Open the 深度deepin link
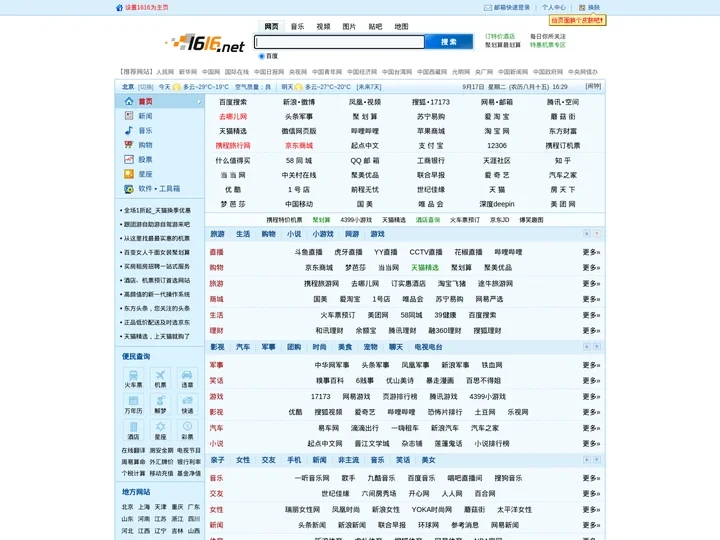Screen dimensions: 720x540 click(x=497, y=204)
